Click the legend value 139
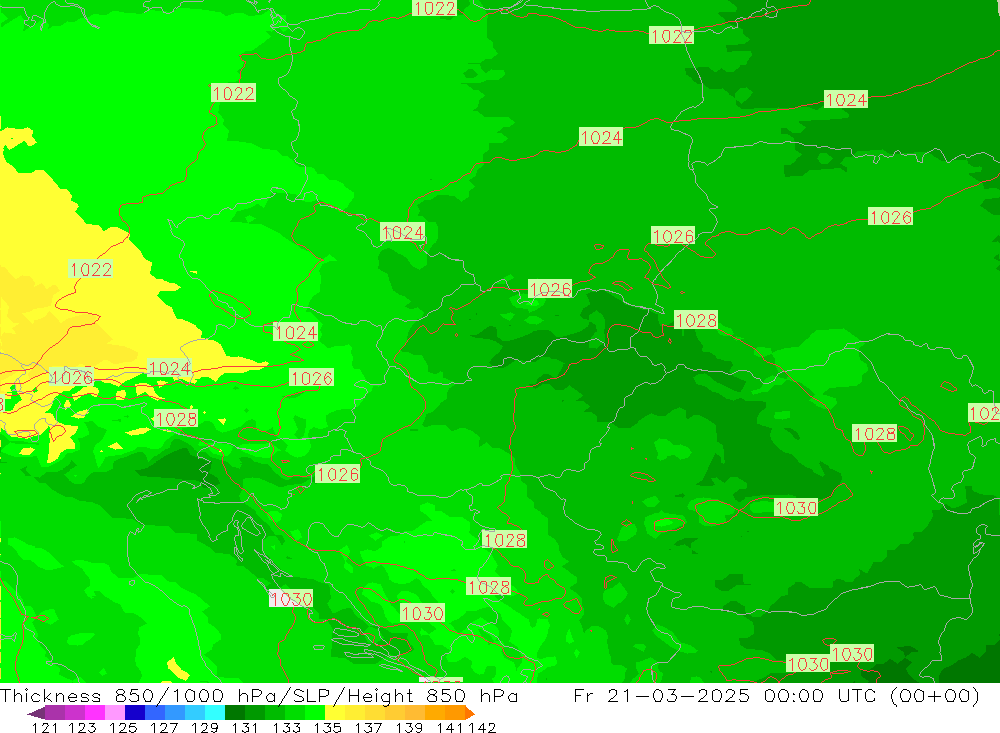This screenshot has height=733, width=1000. point(409,727)
